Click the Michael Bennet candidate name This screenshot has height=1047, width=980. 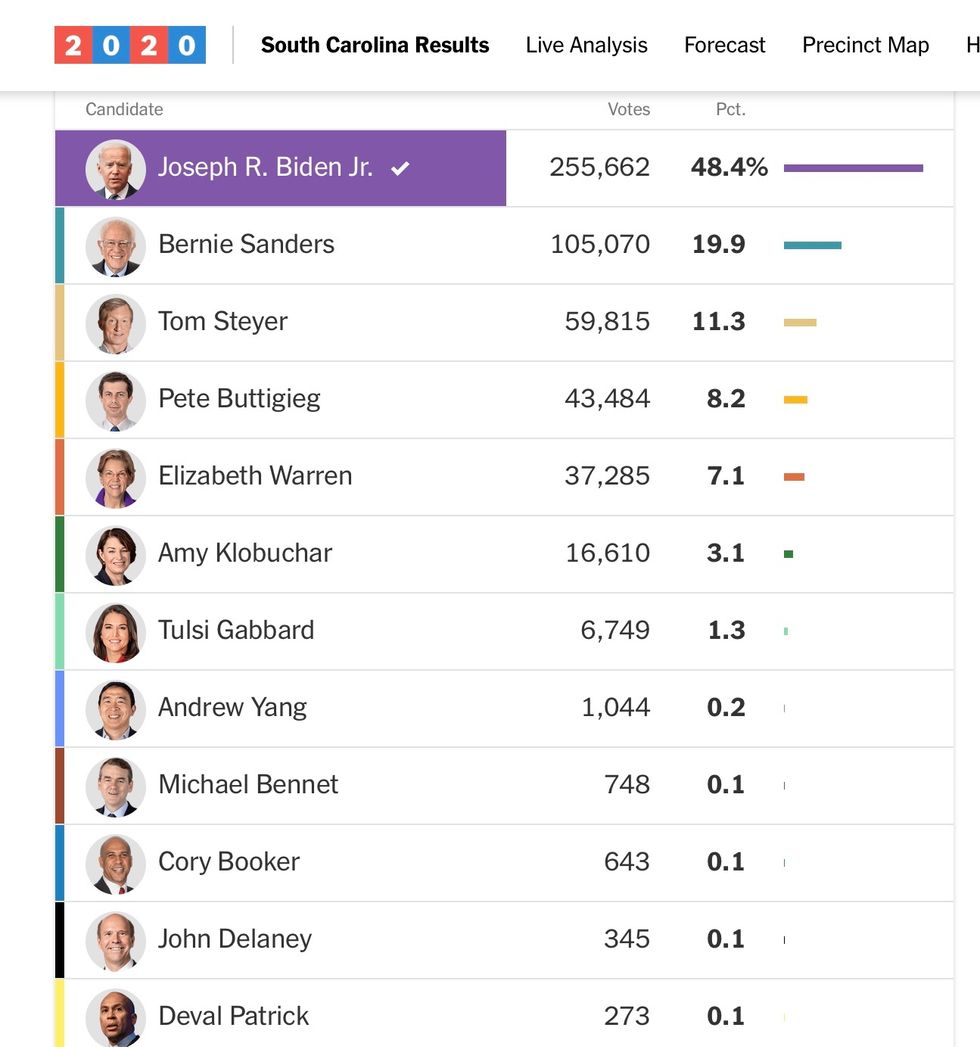[x=248, y=784]
